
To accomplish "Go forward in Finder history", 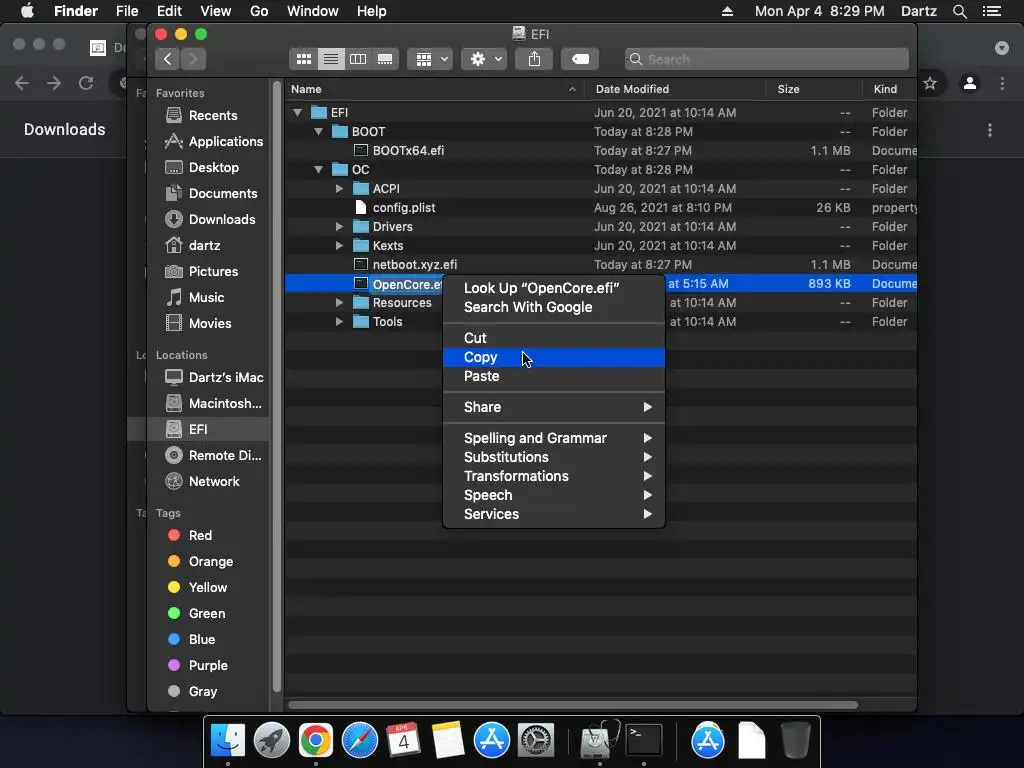I will click(193, 59).
